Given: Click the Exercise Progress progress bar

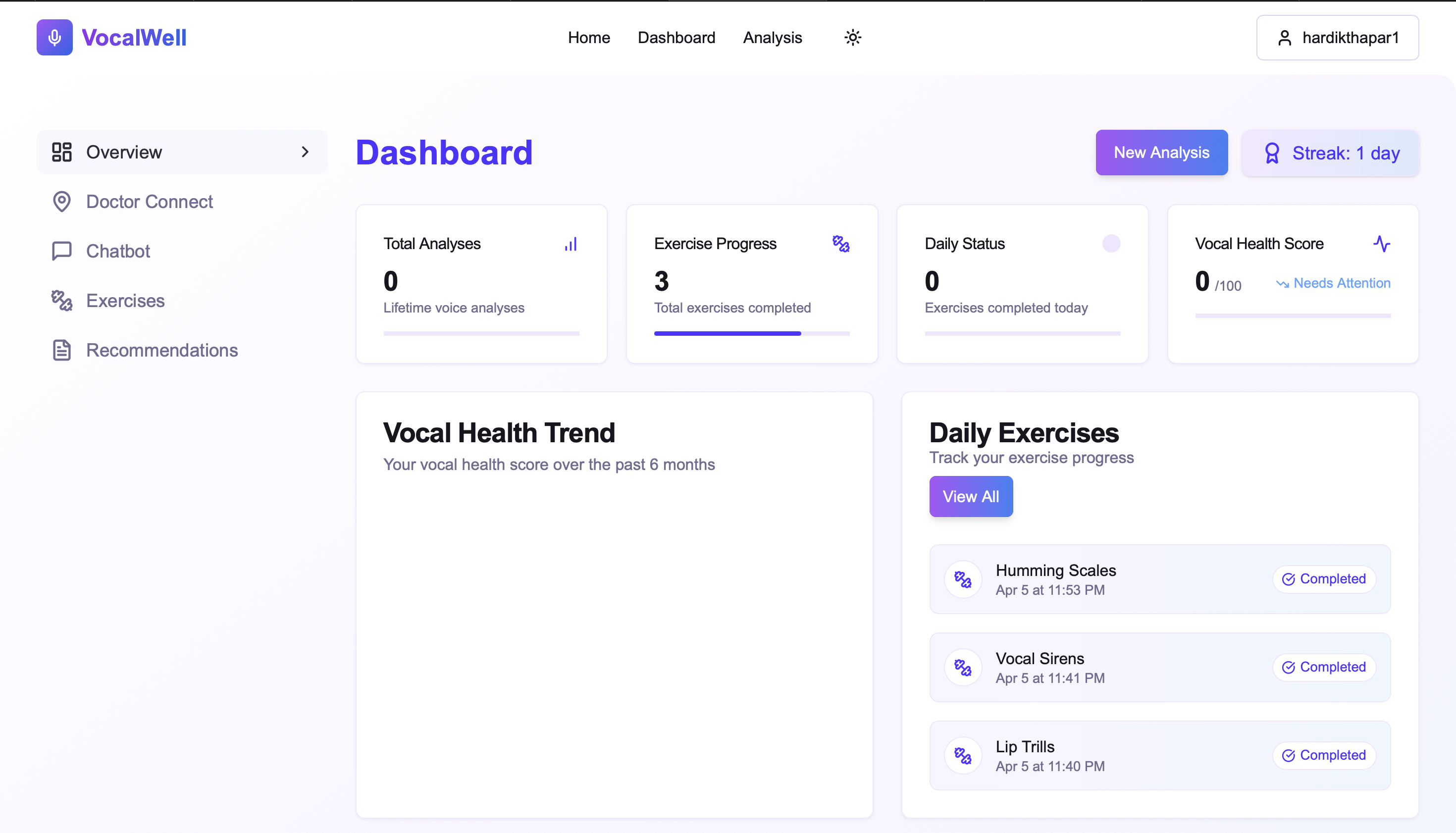Looking at the screenshot, I should pyautogui.click(x=751, y=333).
